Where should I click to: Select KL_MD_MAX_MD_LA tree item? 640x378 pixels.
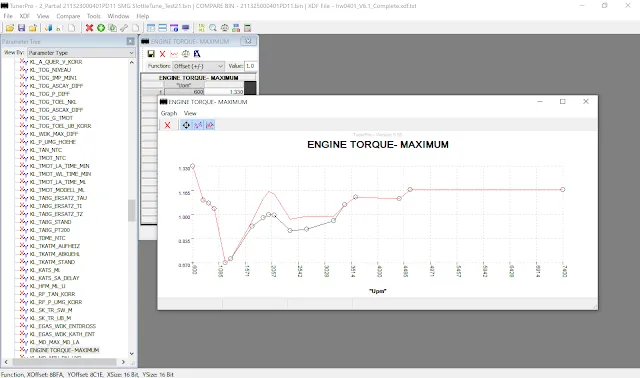pyautogui.click(x=54, y=342)
